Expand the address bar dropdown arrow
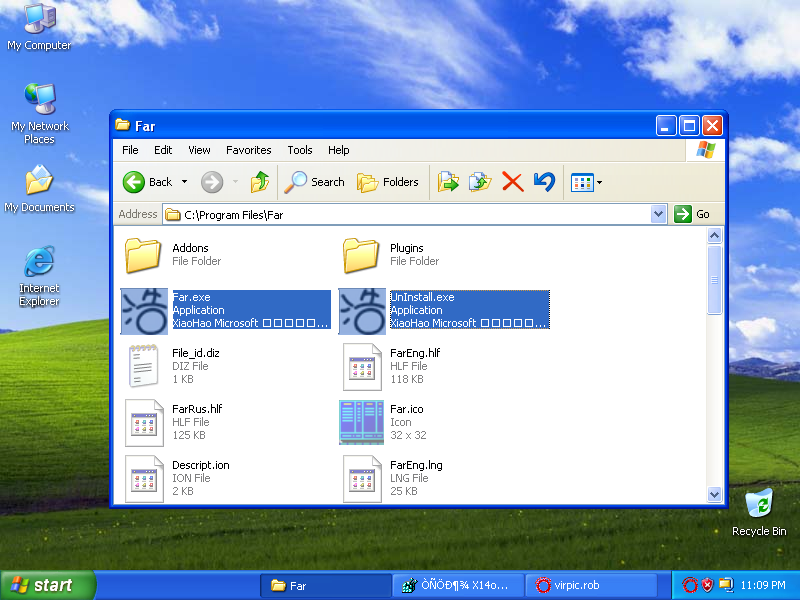Screen dimensions: 800x600 tap(658, 214)
